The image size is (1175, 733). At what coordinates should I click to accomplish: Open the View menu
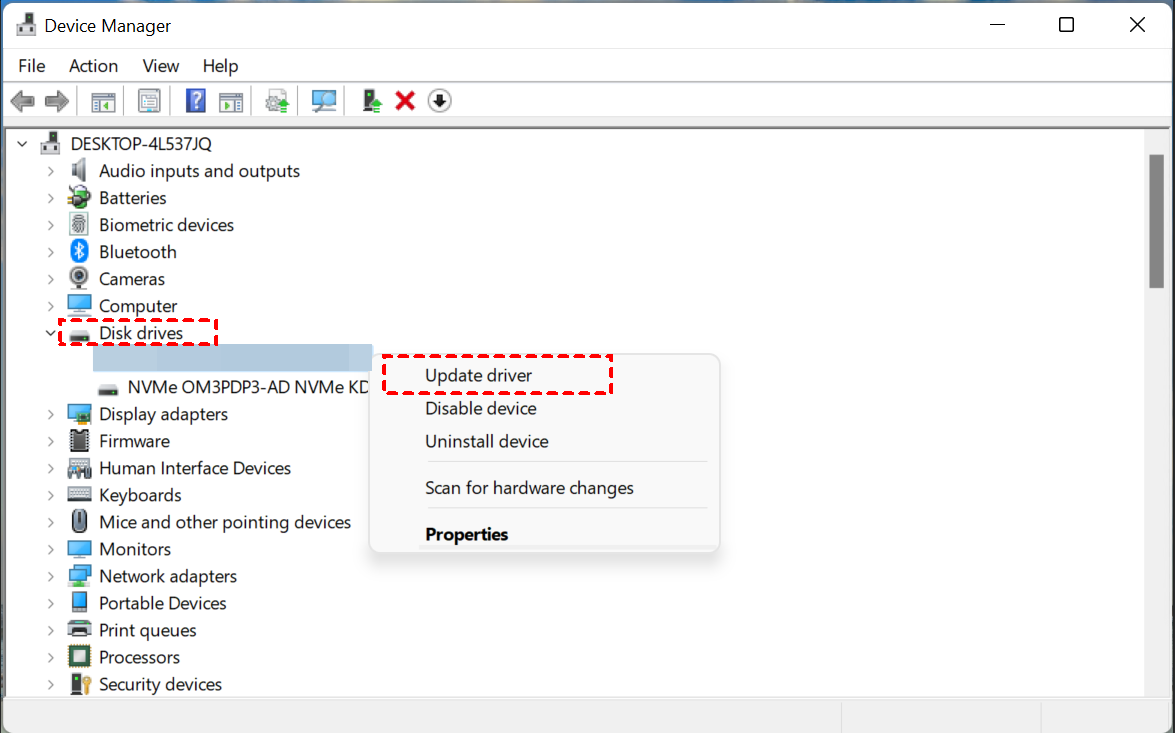(x=160, y=66)
